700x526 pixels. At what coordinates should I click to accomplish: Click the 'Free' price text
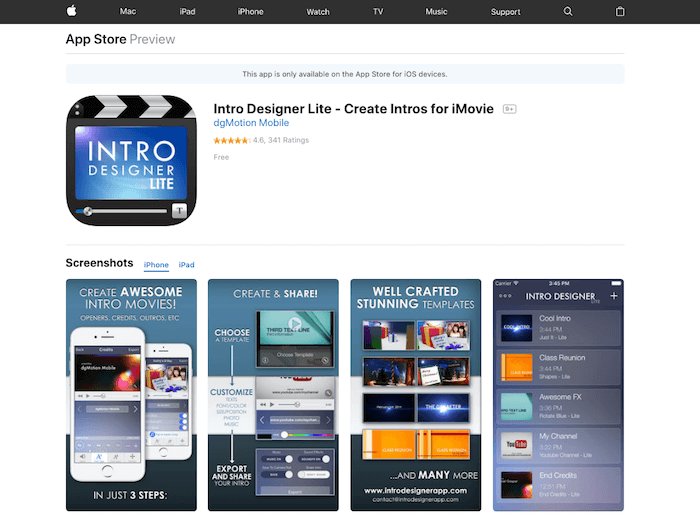[x=221, y=157]
